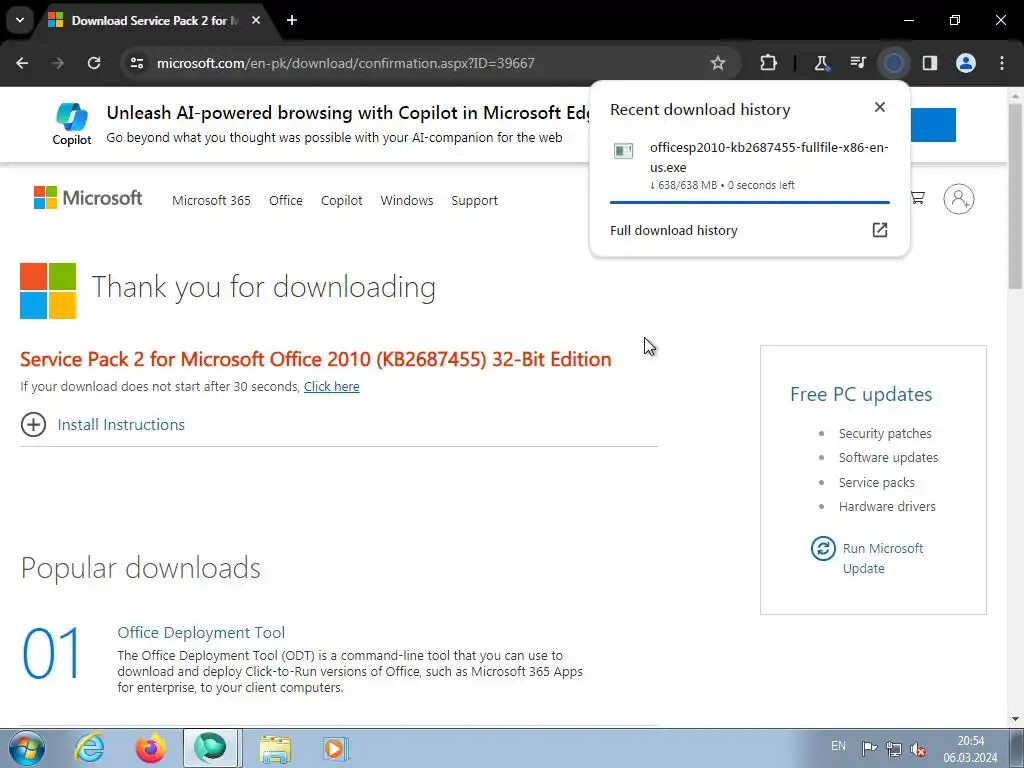Image resolution: width=1024 pixels, height=768 pixels.
Task: Open the Microsoft 365 menu item
Action: coord(211,200)
